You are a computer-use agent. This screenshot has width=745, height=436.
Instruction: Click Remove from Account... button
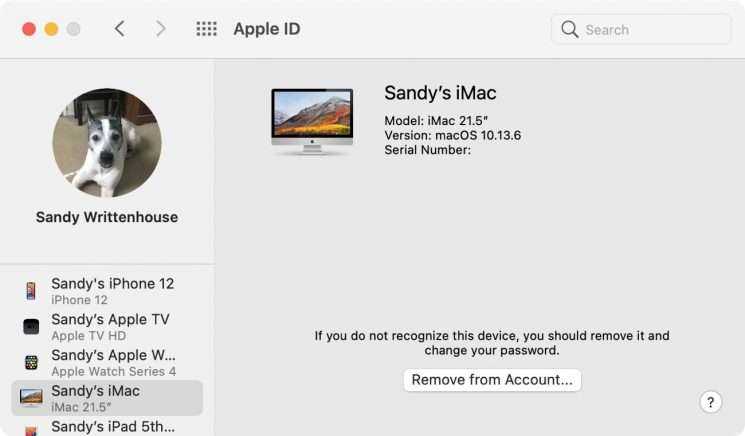(492, 380)
